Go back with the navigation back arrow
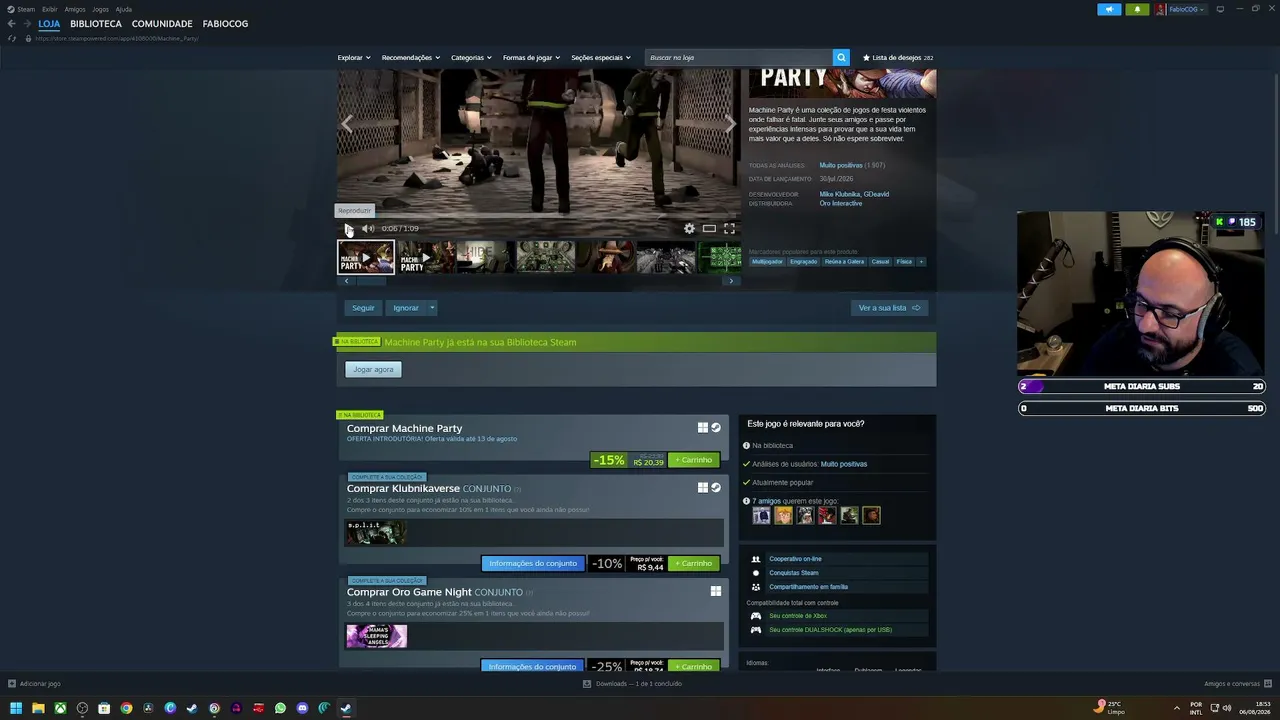Image resolution: width=1280 pixels, height=720 pixels. [x=12, y=23]
